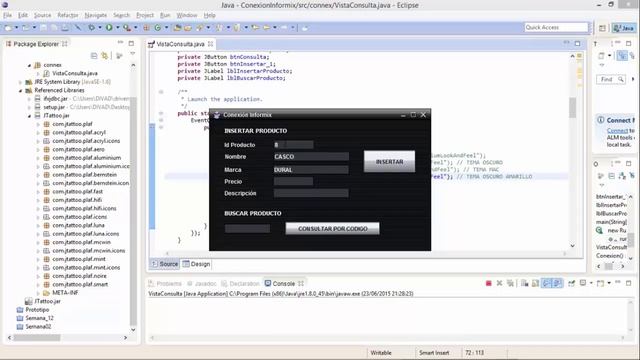Click Remove Launch gray X in Console
The width and height of the screenshot is (640, 360).
pos(499,283)
